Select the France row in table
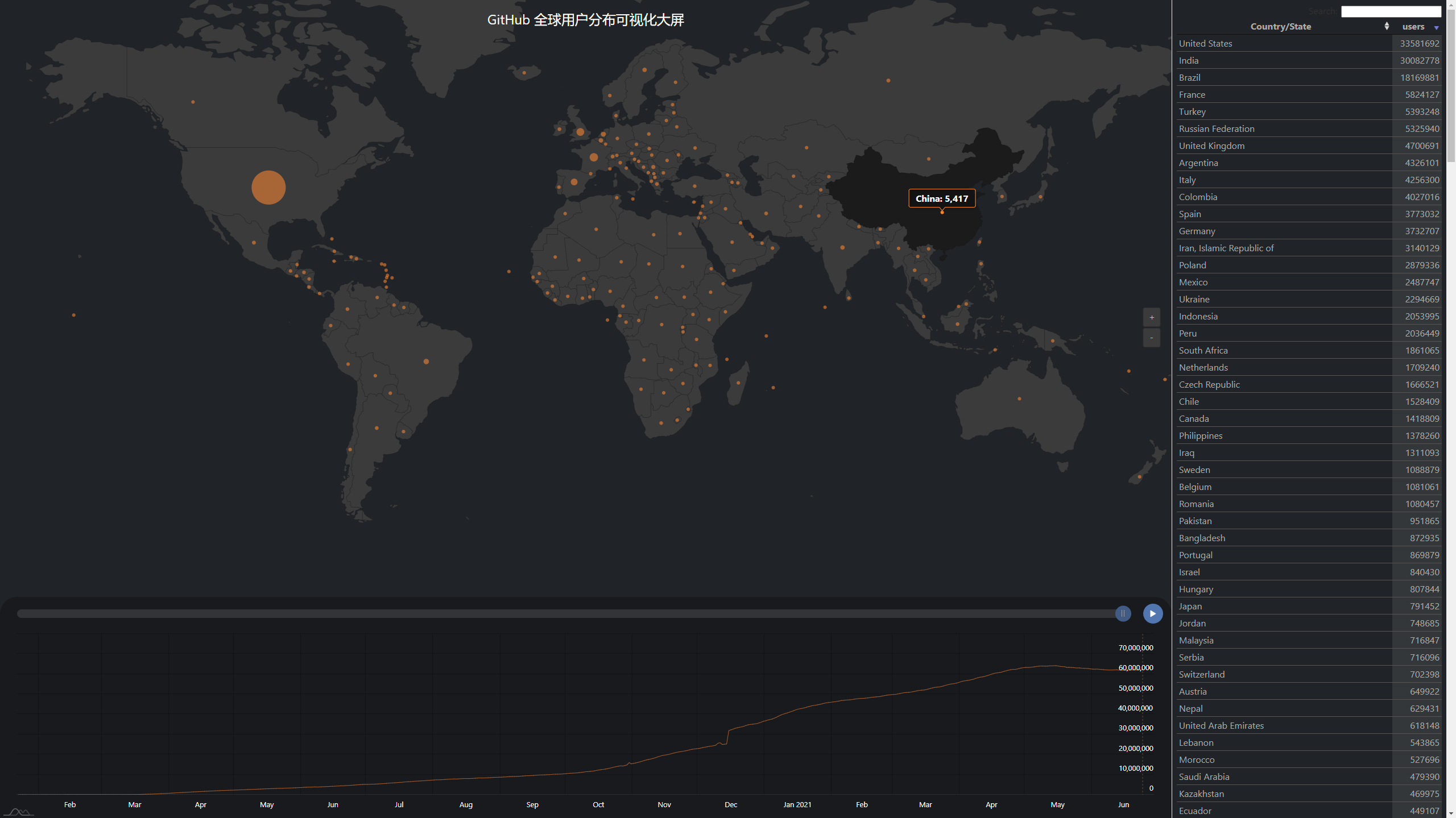Screen dimensions: 1456x818 pyautogui.click(x=1309, y=94)
